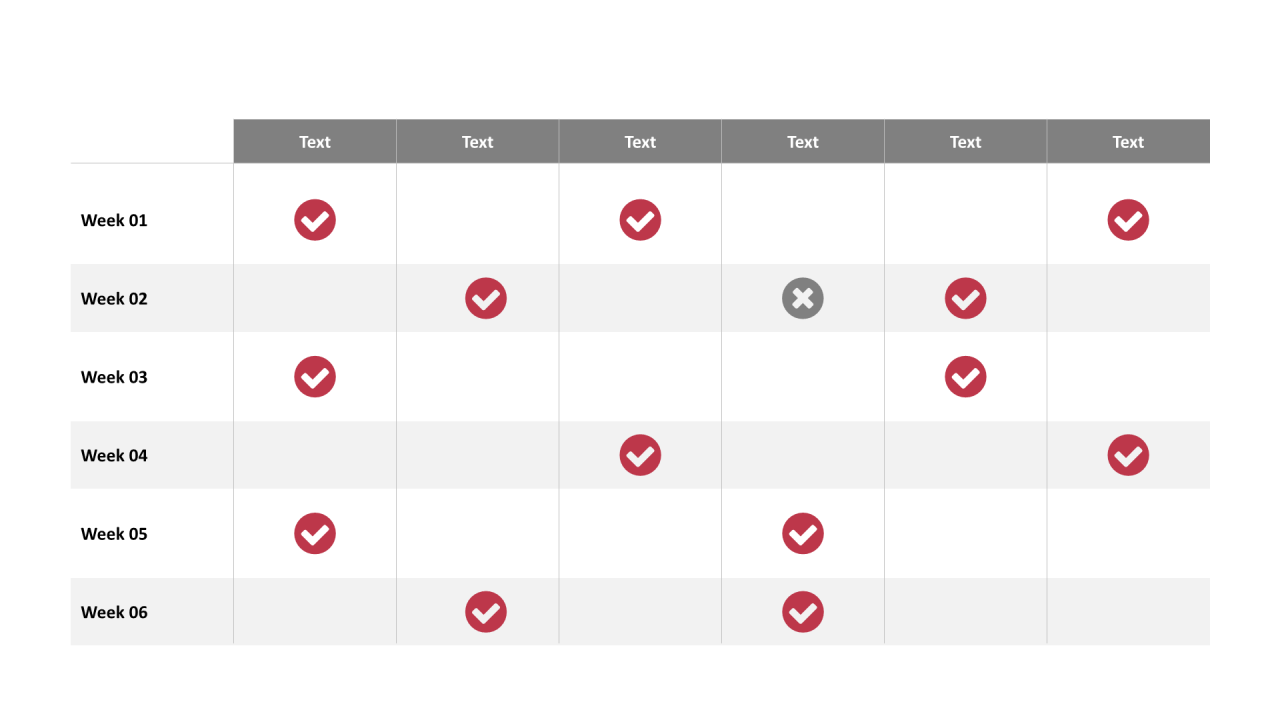The height and width of the screenshot is (720, 1280).
Task: Select Week 03's checkmark in the fifth column
Action: coord(965,377)
